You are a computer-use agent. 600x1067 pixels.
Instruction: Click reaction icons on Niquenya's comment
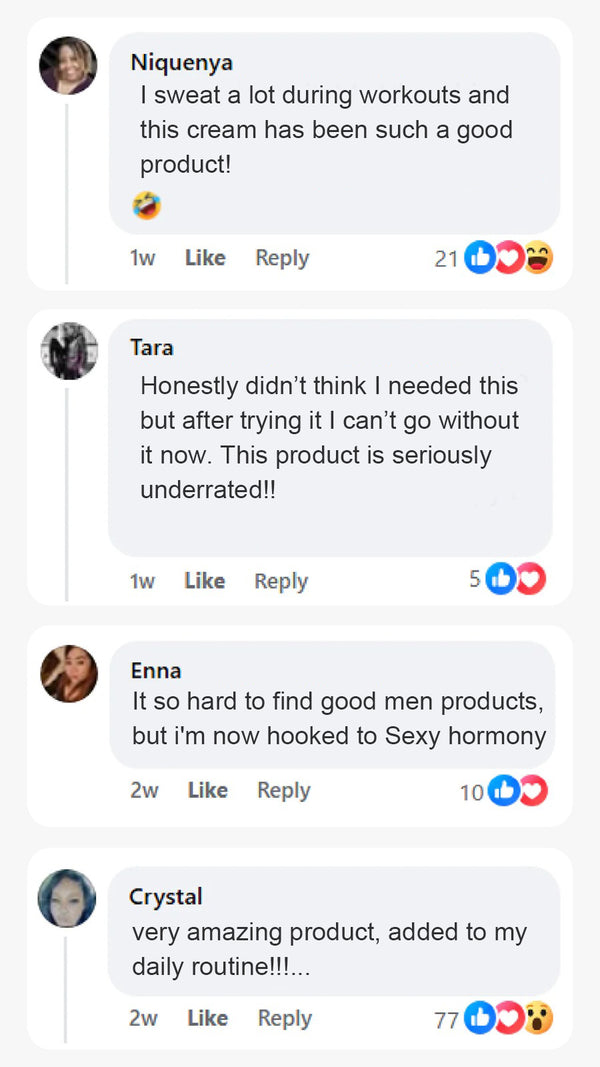[509, 258]
